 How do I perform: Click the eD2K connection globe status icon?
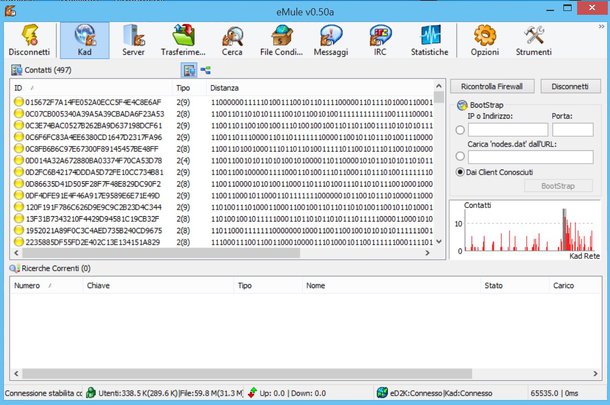click(382, 393)
